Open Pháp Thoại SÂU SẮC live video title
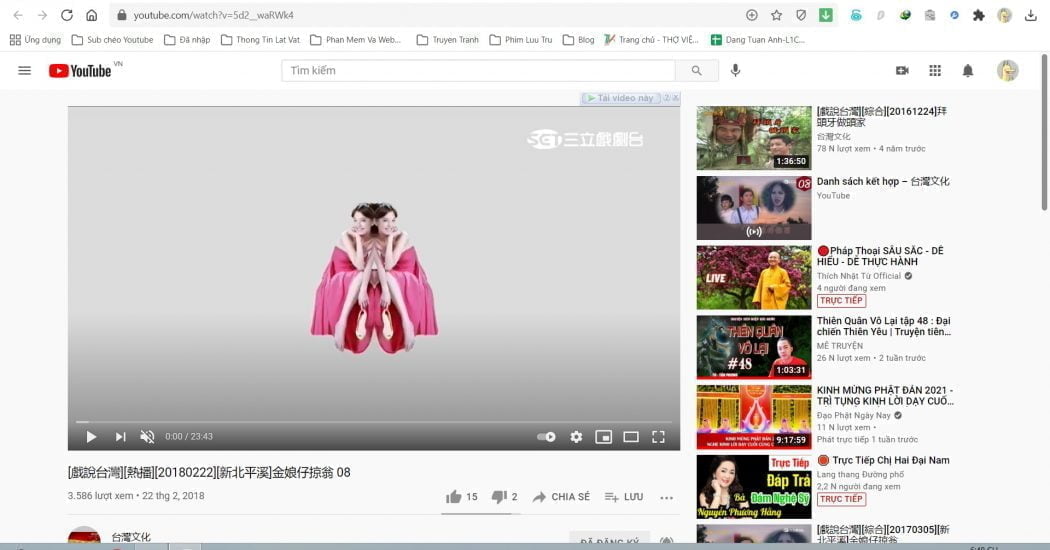This screenshot has height=550, width=1050. (x=880, y=256)
